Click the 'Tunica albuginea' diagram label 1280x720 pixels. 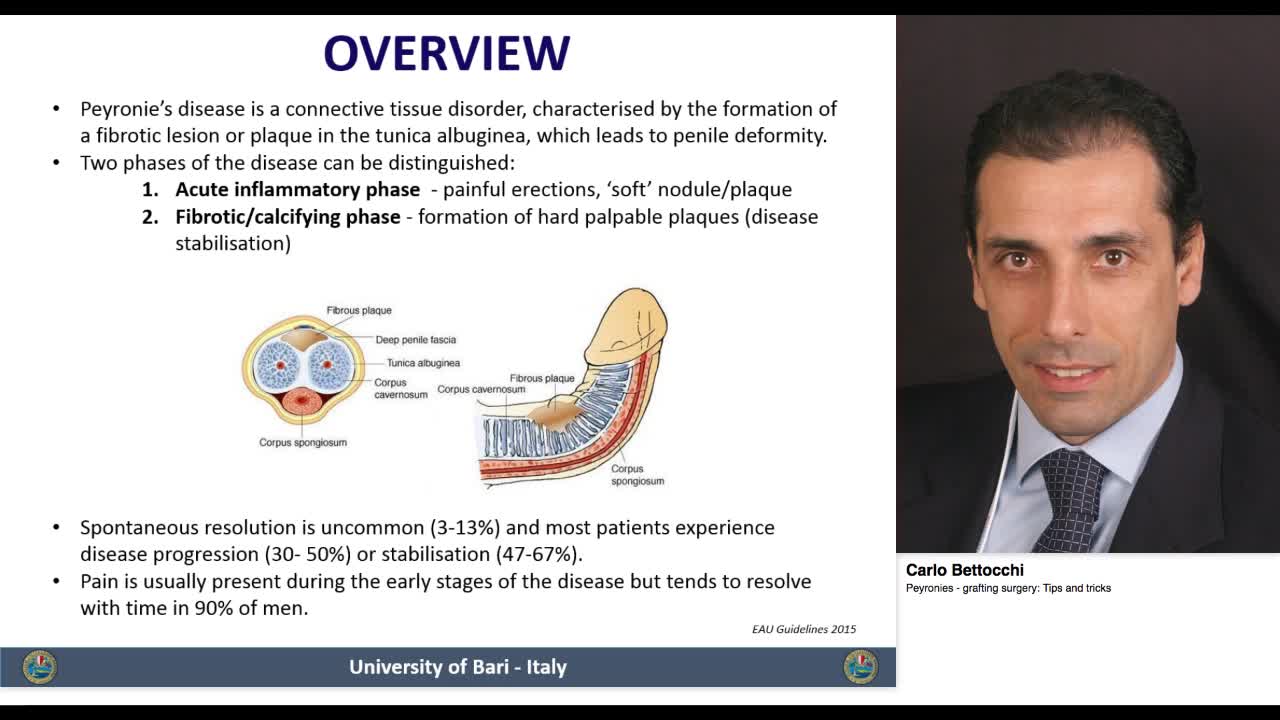[x=423, y=363]
